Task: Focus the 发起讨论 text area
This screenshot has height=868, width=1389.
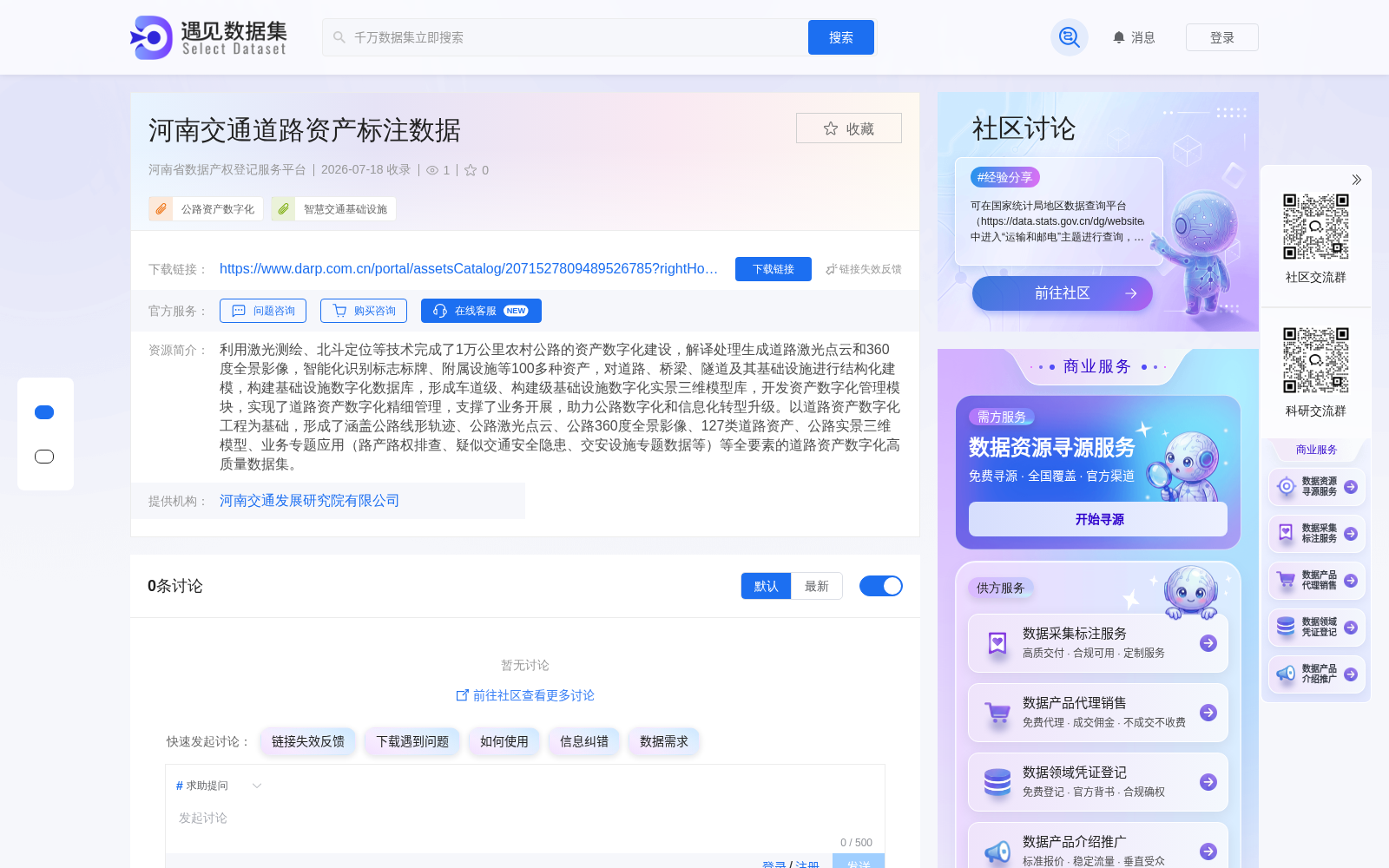Action: [525, 819]
